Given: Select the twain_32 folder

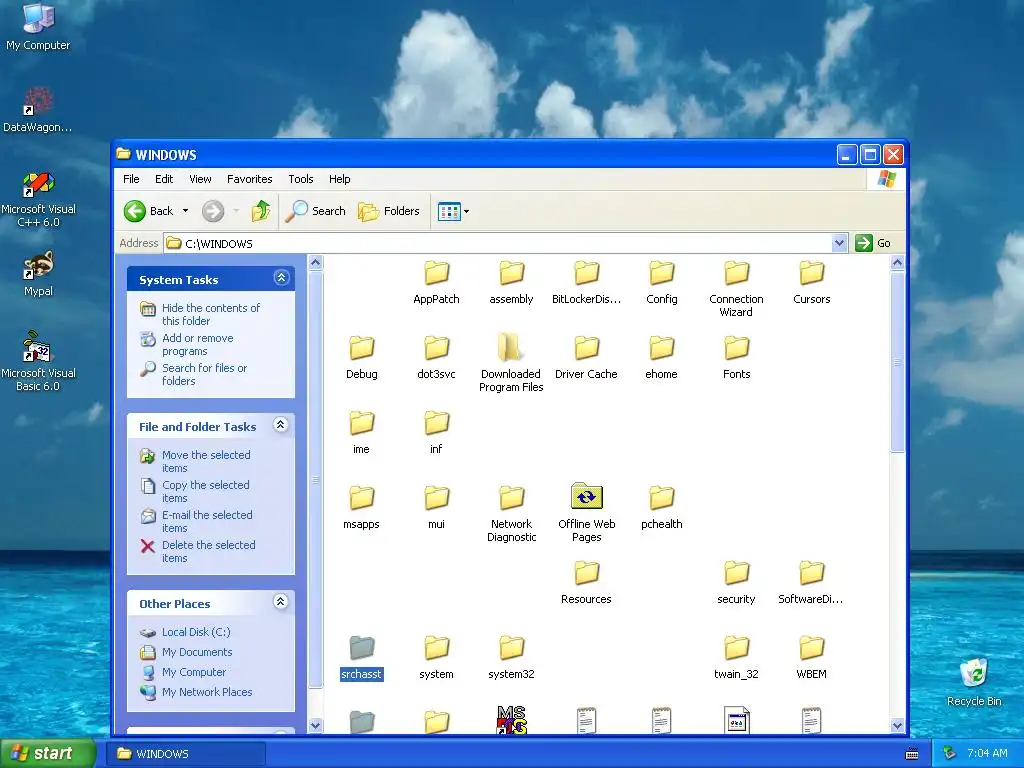Looking at the screenshot, I should click(737, 658).
